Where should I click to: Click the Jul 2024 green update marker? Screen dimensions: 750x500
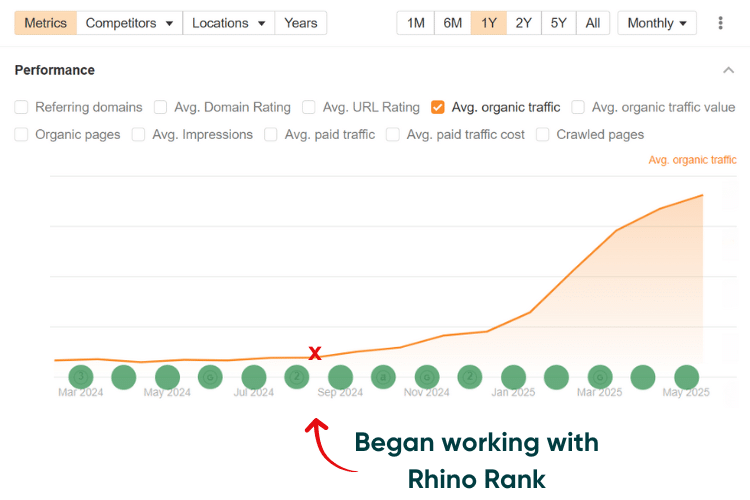pos(254,377)
